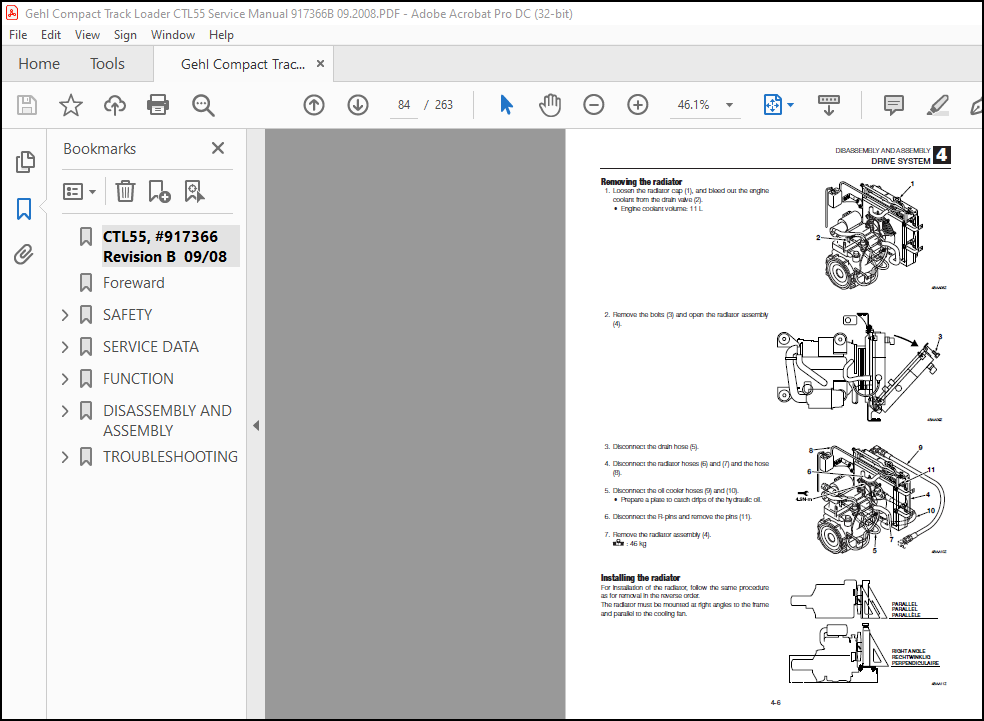Jump to SERVICE DATA bookmark
The height and width of the screenshot is (721, 984).
click(x=151, y=347)
